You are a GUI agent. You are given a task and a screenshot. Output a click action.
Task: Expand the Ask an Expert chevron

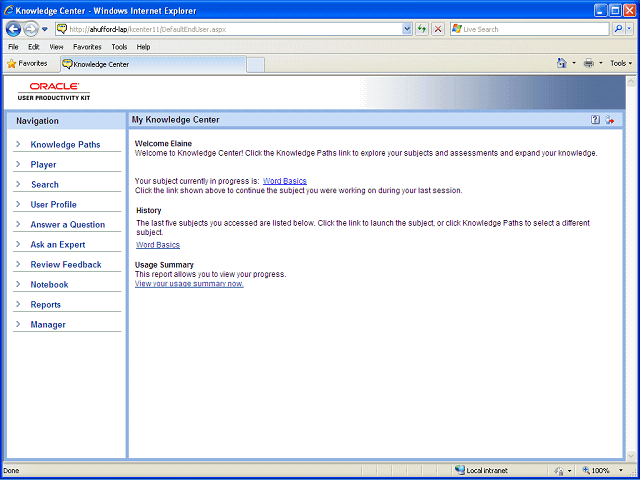click(x=18, y=244)
